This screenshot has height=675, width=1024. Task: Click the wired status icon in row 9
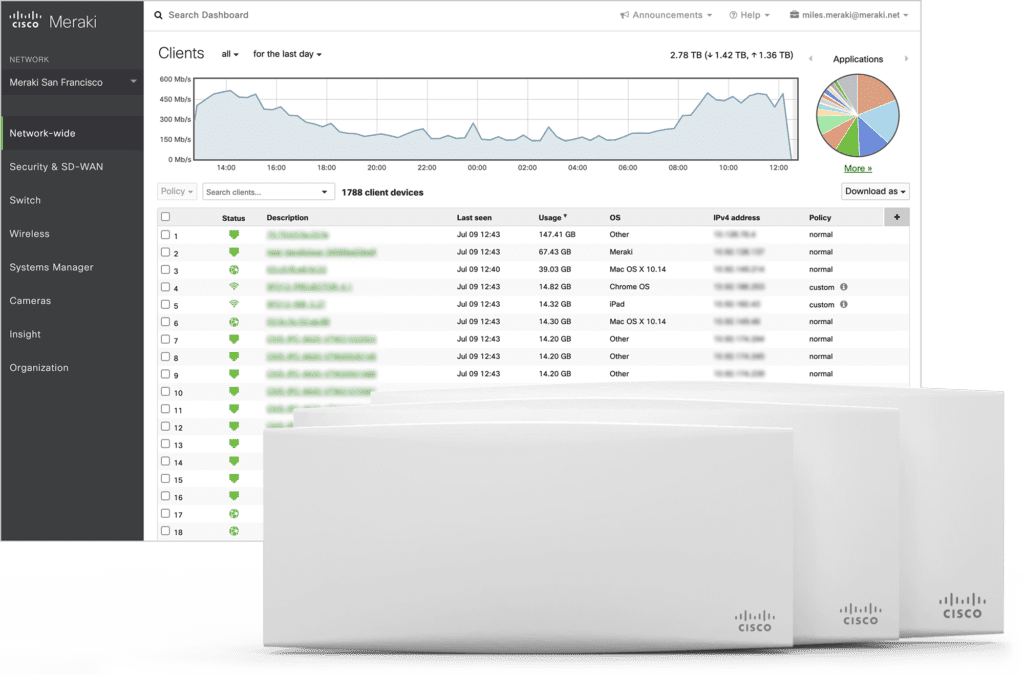point(234,374)
